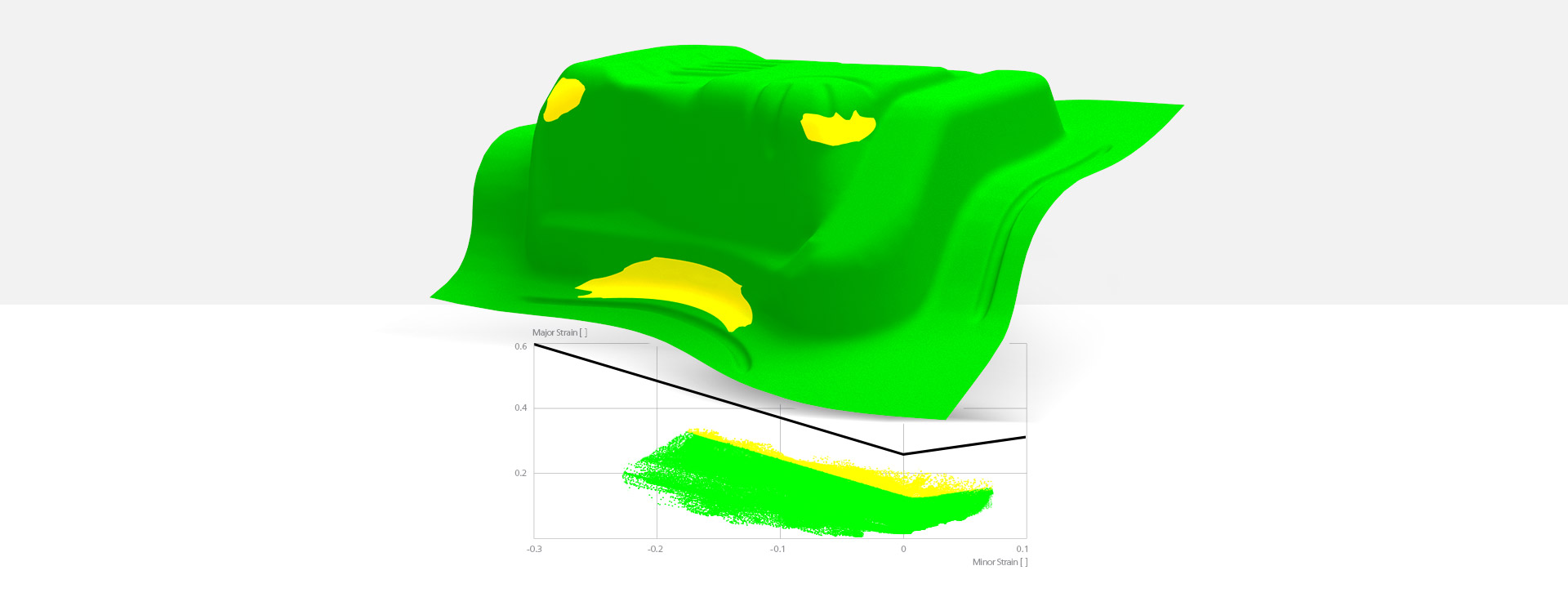1568x606 pixels.
Task: Select the 0.6 tick on Major Strain axis
Action: 520,346
